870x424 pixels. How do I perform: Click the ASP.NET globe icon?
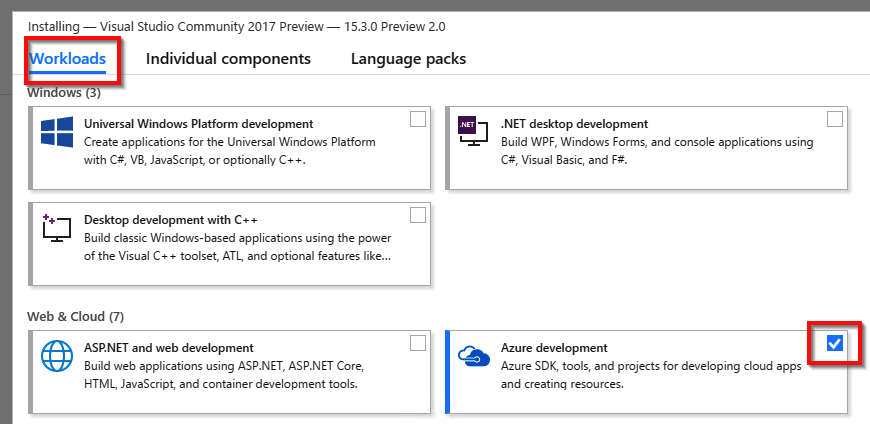tap(57, 356)
